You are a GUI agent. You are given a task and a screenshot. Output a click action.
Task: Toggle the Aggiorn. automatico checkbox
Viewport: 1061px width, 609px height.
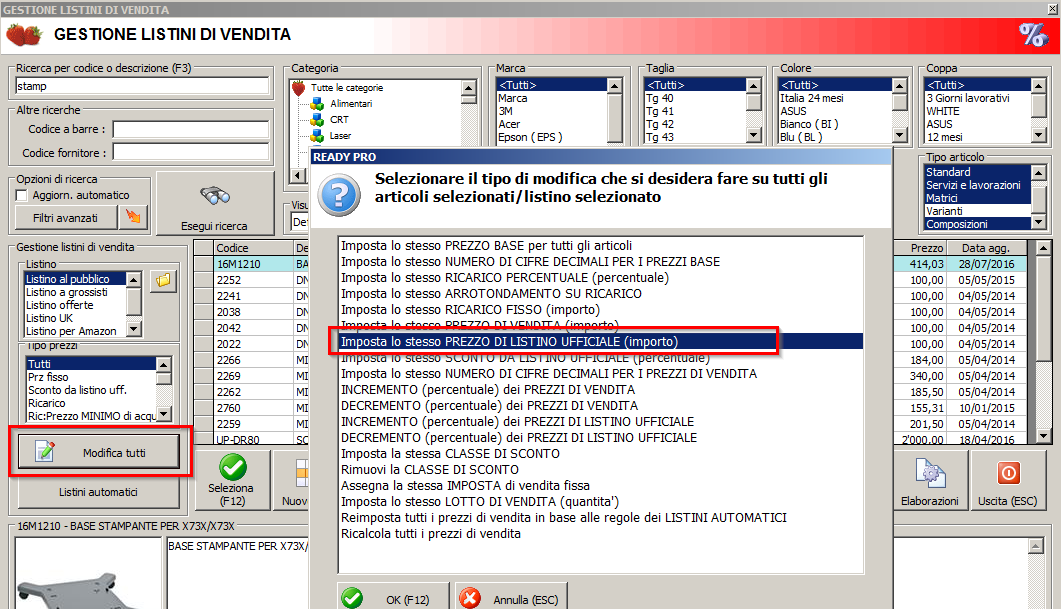pos(22,196)
